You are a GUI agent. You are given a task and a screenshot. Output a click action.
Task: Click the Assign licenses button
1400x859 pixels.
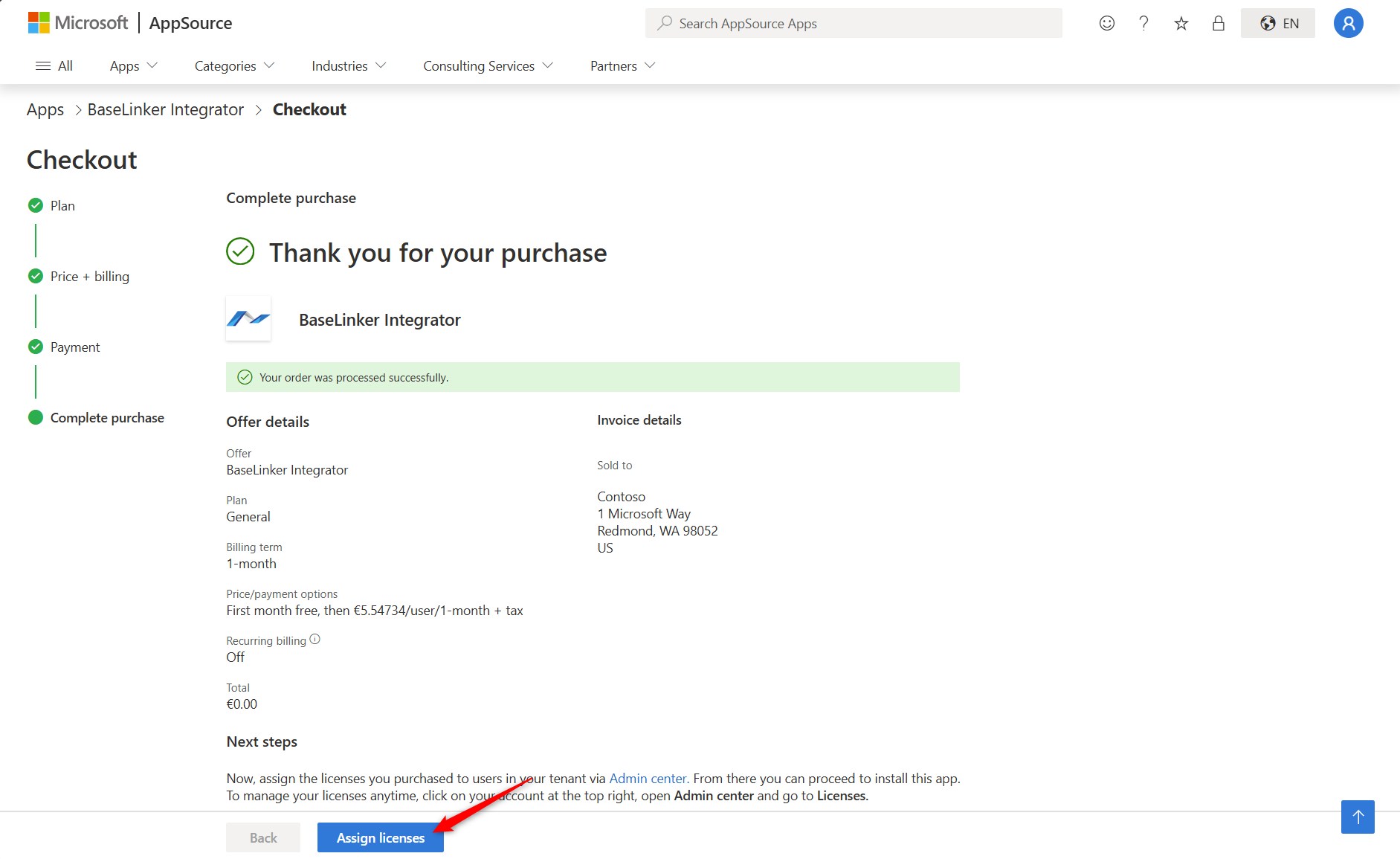(381, 837)
